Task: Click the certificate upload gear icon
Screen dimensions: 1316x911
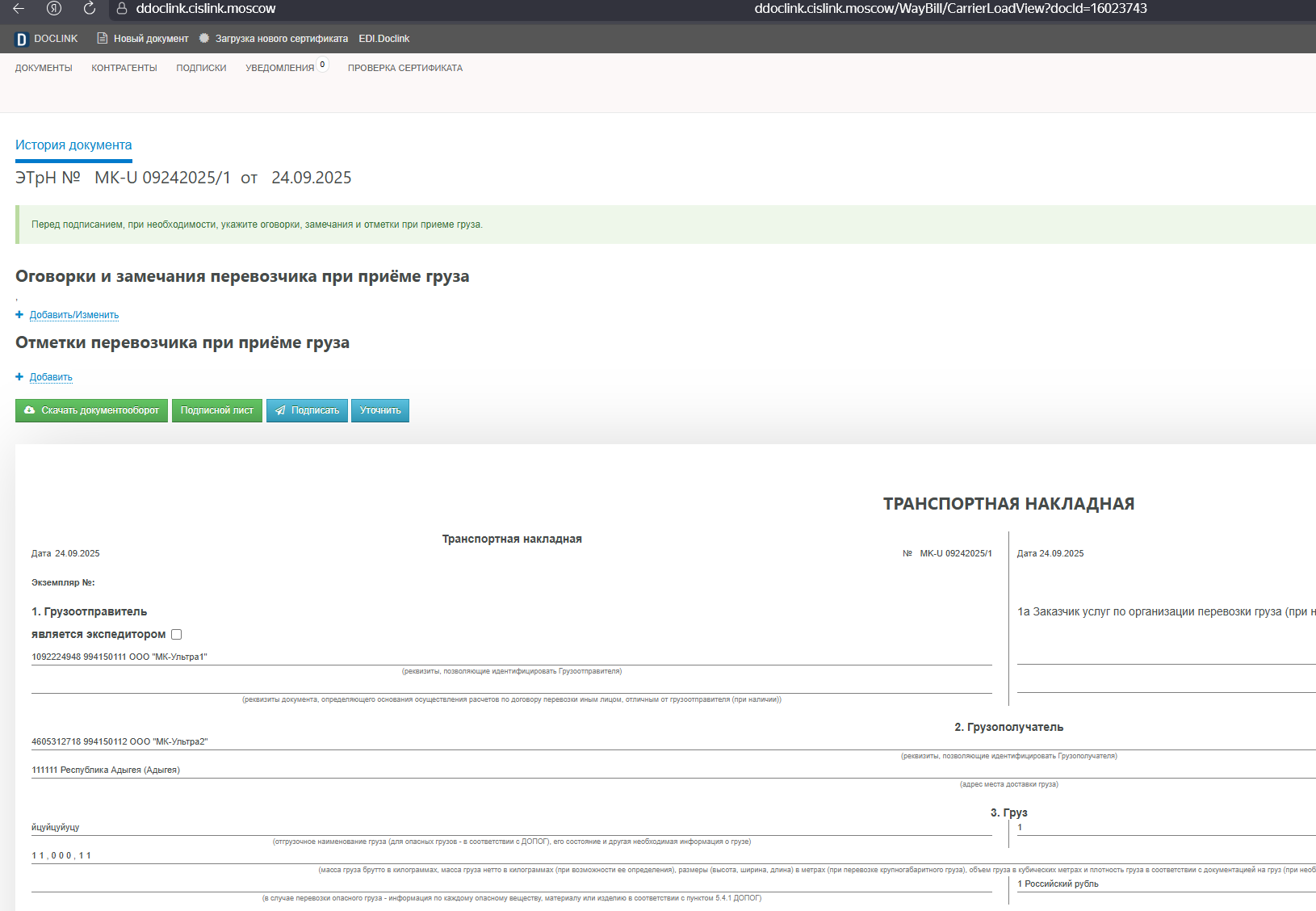Action: click(204, 38)
